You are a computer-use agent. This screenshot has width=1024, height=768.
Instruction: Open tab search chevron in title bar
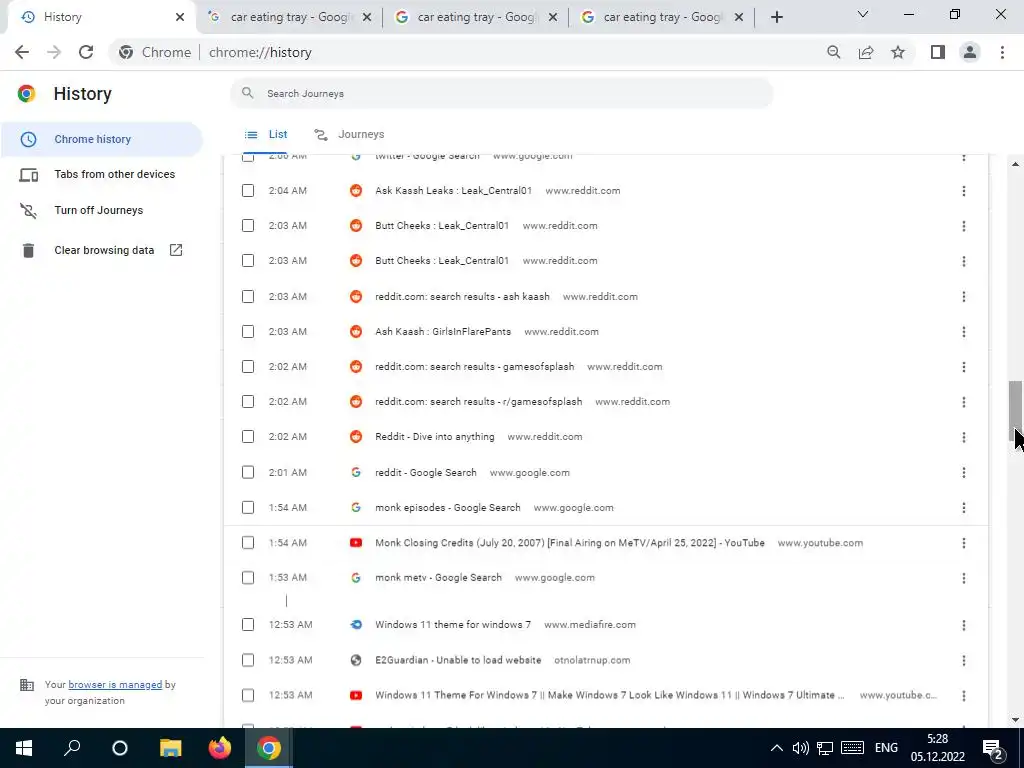click(863, 14)
